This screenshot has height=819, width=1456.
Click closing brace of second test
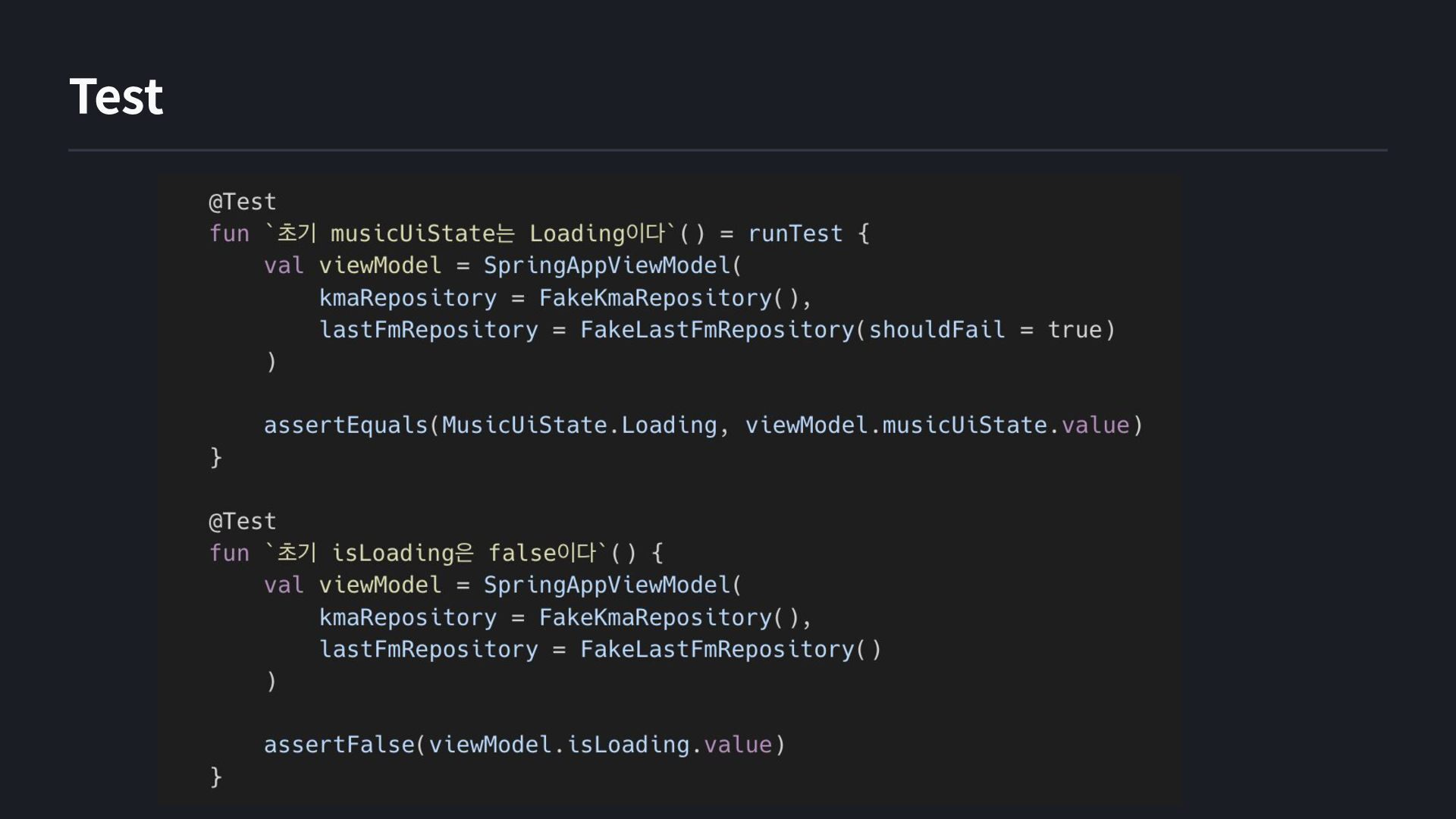[216, 777]
